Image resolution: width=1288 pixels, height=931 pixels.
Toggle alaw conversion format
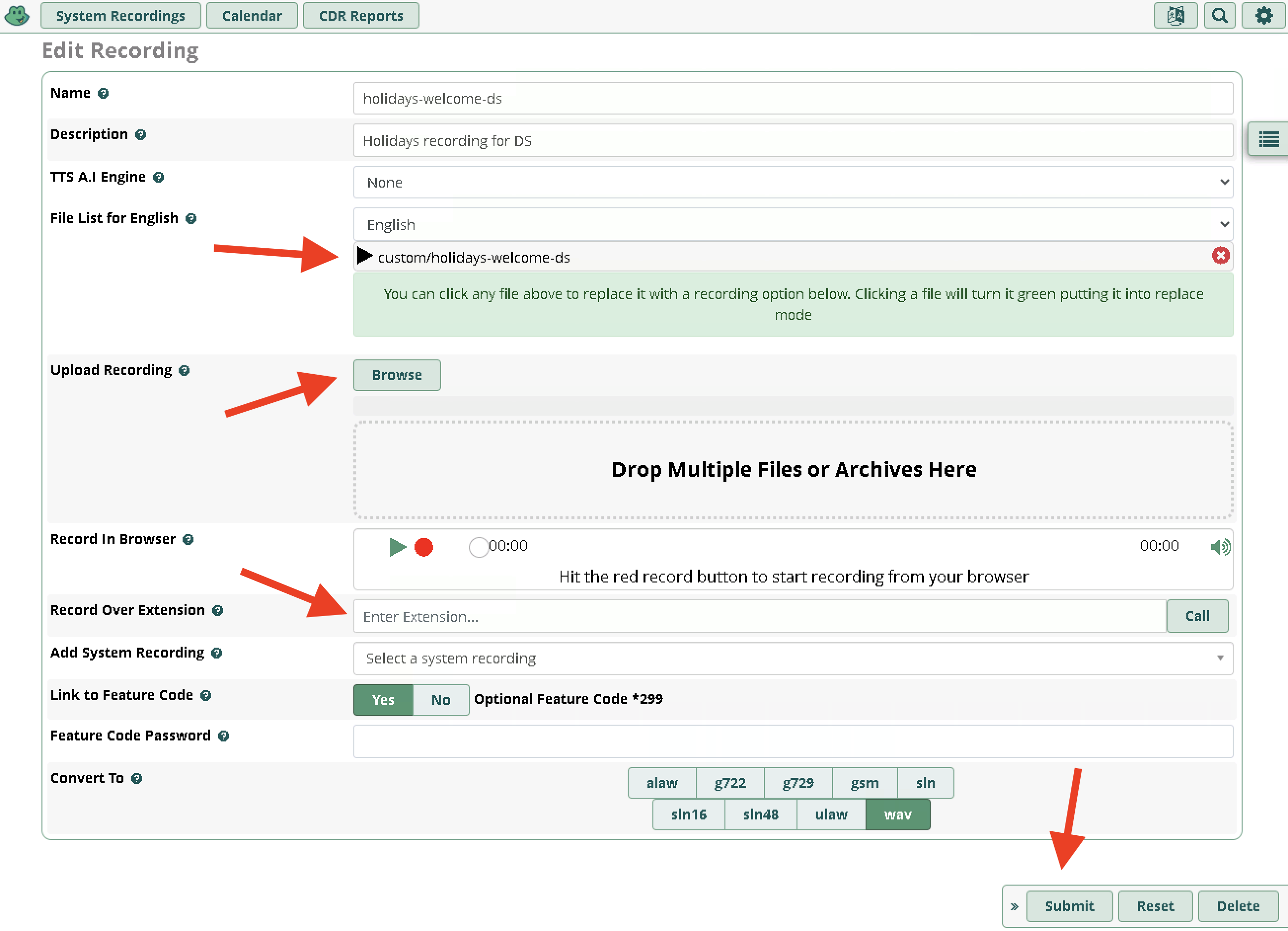click(x=662, y=783)
